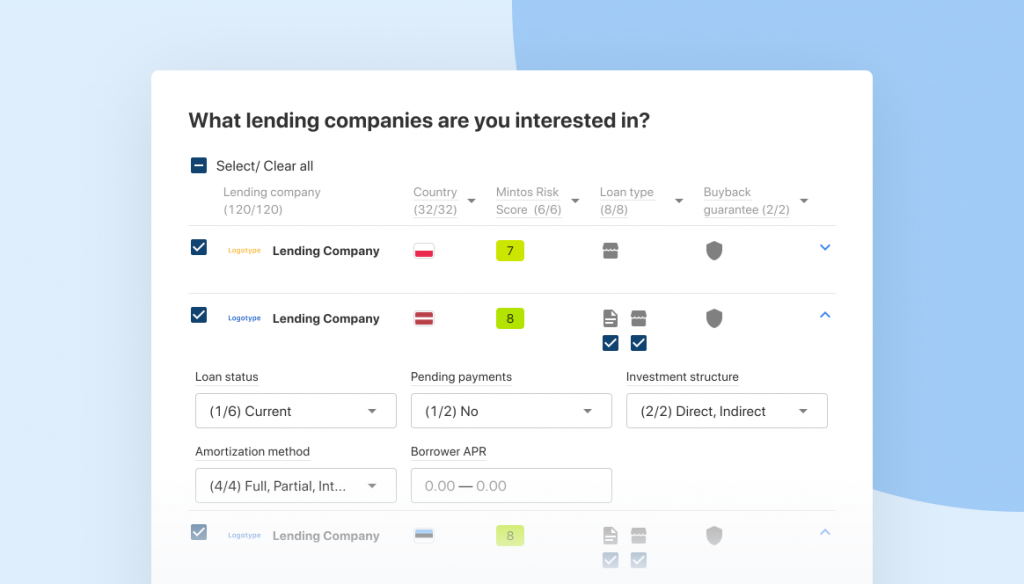
Task: Click the Latvia flag icon in second row
Action: click(x=424, y=319)
